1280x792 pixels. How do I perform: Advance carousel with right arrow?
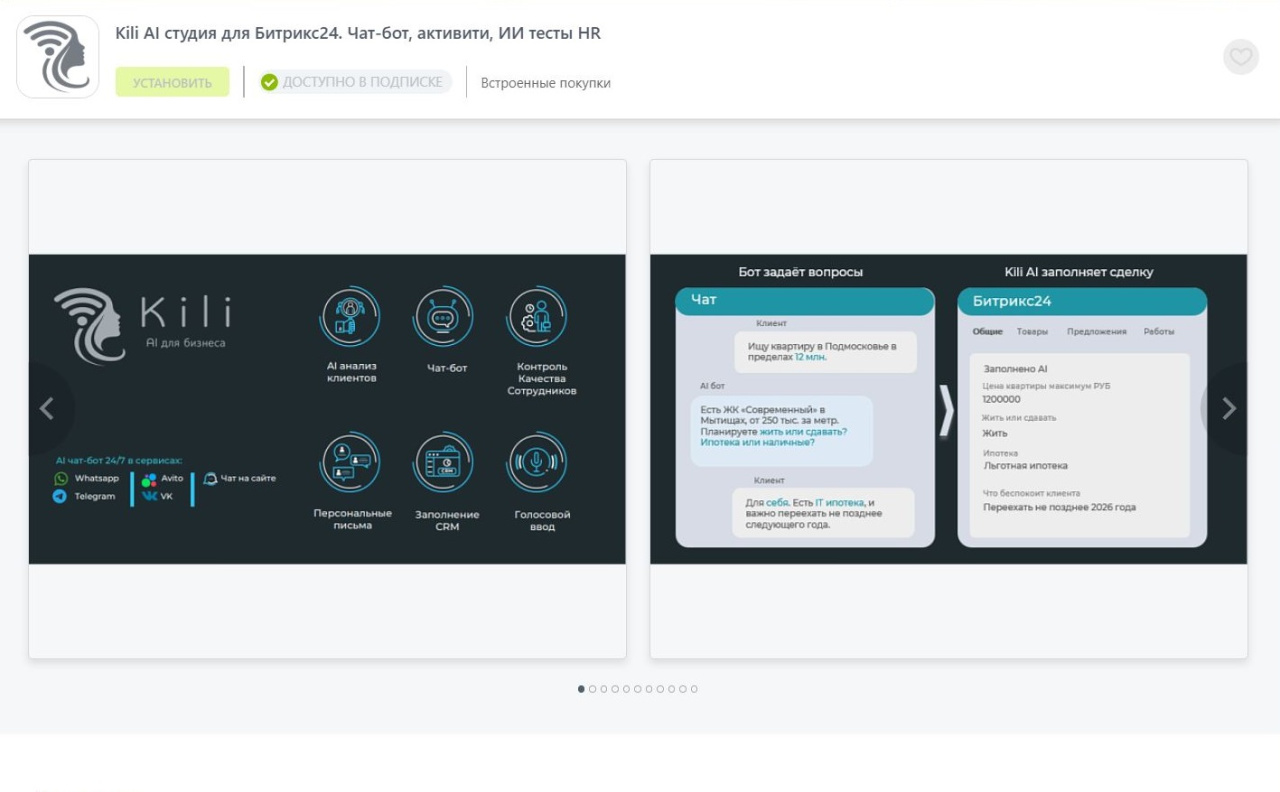(x=1229, y=408)
